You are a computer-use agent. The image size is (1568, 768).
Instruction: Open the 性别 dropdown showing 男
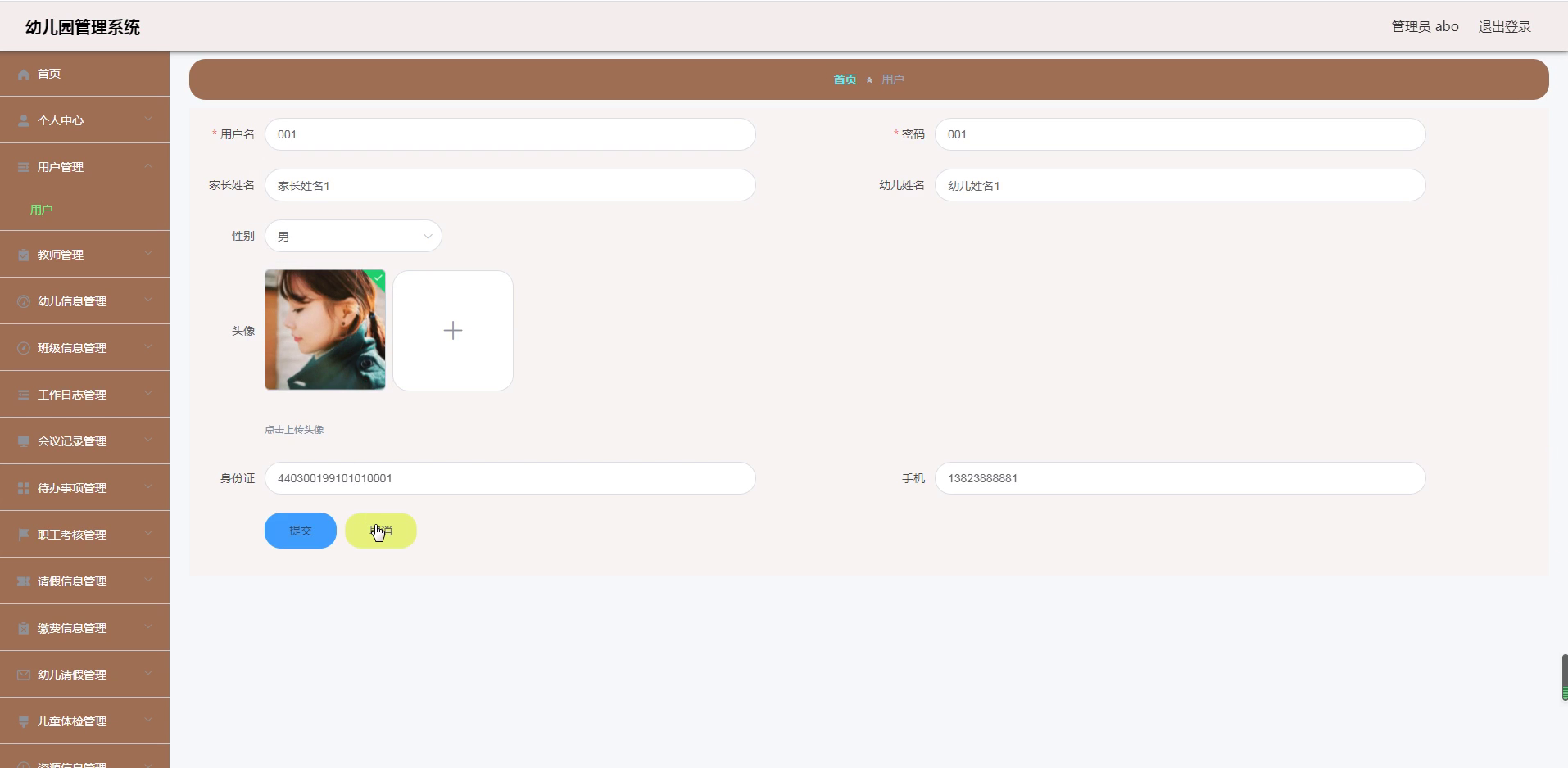point(353,237)
